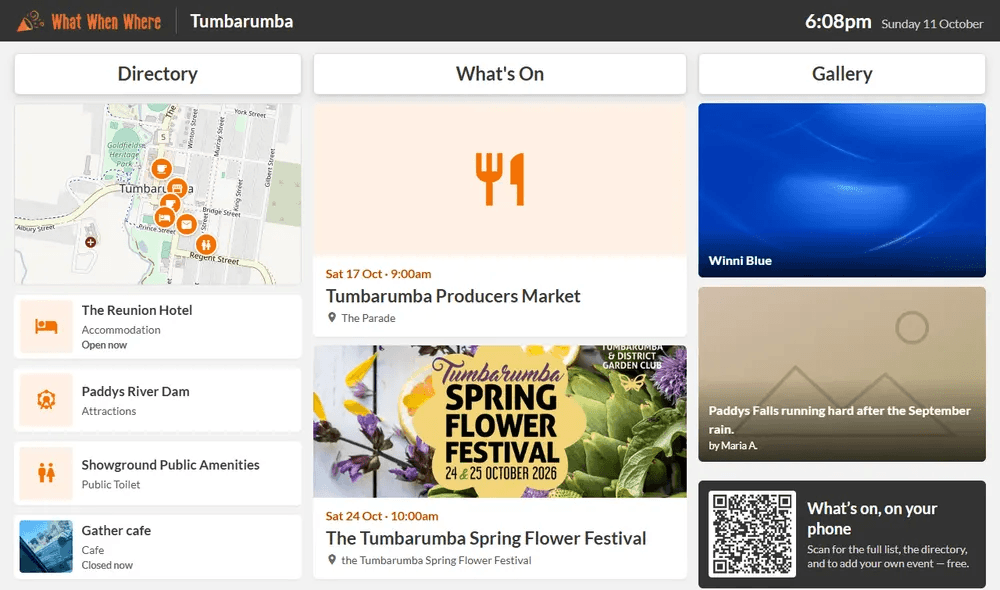The image size is (1000, 590).
Task: Click the toilet icon beside Showground Public Amenities
Action: coord(46,473)
